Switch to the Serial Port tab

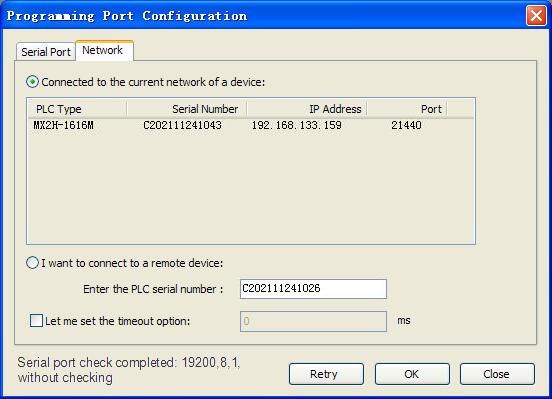click(x=46, y=52)
